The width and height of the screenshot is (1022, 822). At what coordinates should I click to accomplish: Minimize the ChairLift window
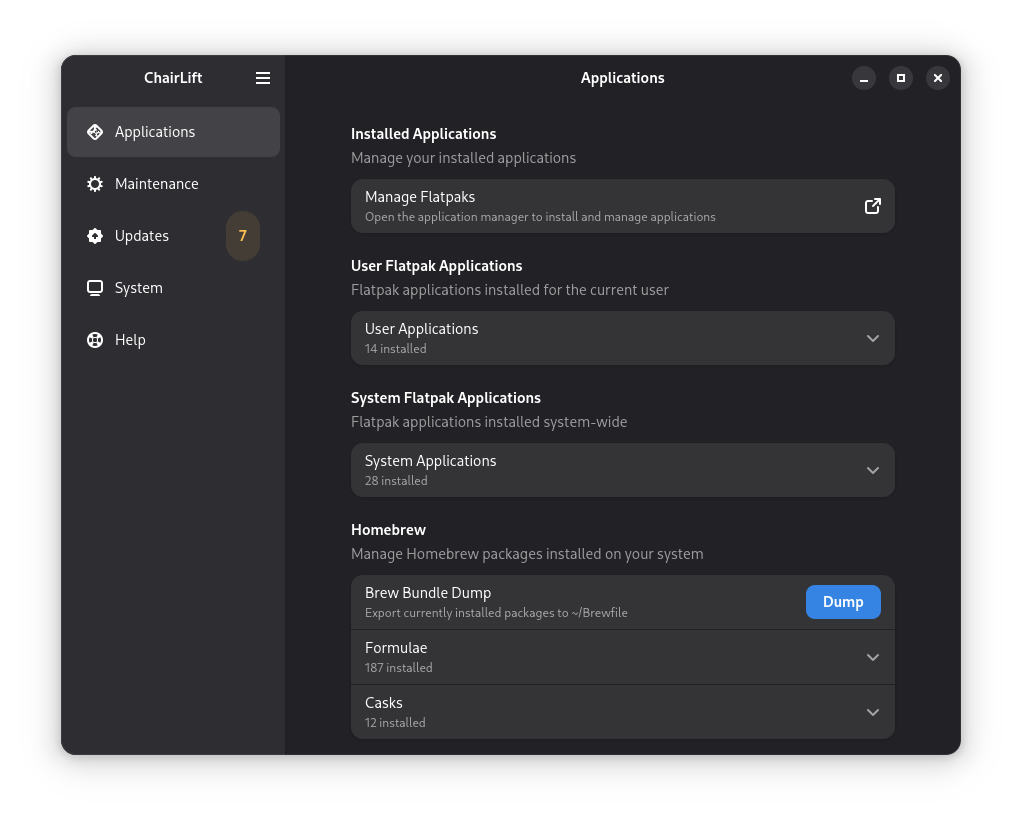tap(864, 78)
